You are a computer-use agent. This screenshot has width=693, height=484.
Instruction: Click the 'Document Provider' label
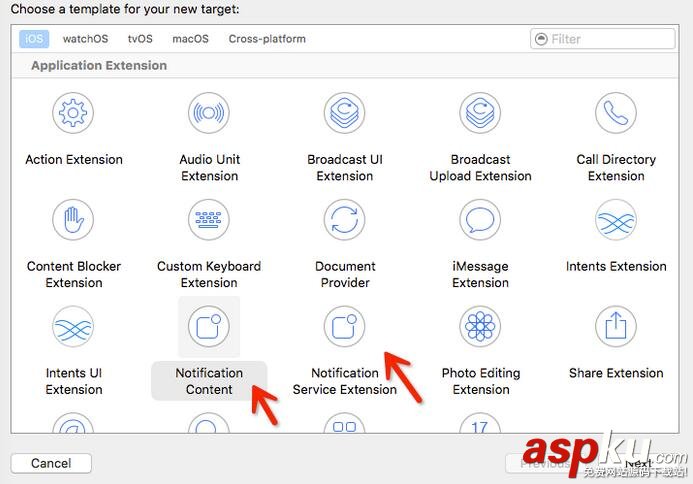345,274
